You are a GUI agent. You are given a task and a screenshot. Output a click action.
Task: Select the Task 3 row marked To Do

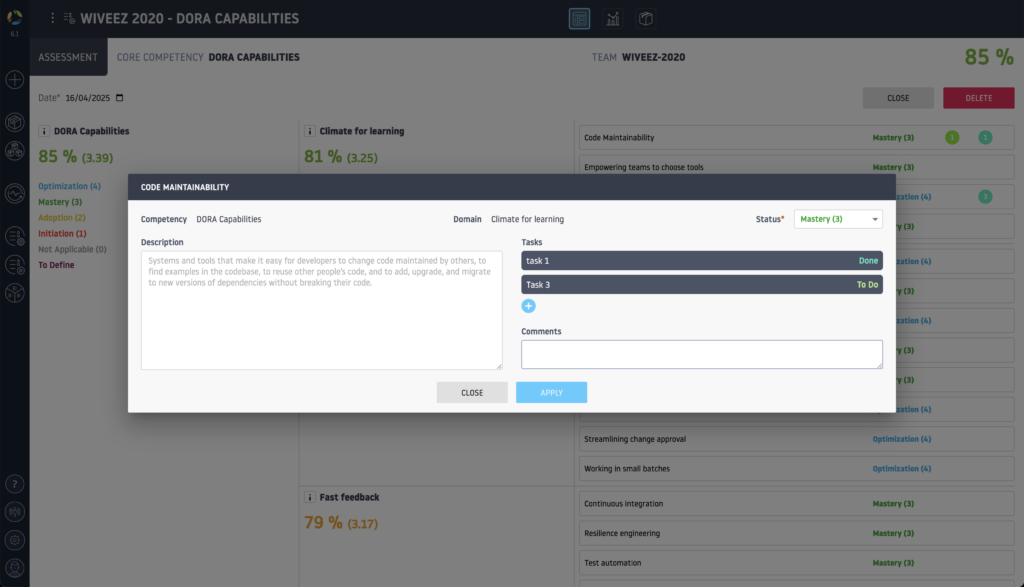coord(701,285)
